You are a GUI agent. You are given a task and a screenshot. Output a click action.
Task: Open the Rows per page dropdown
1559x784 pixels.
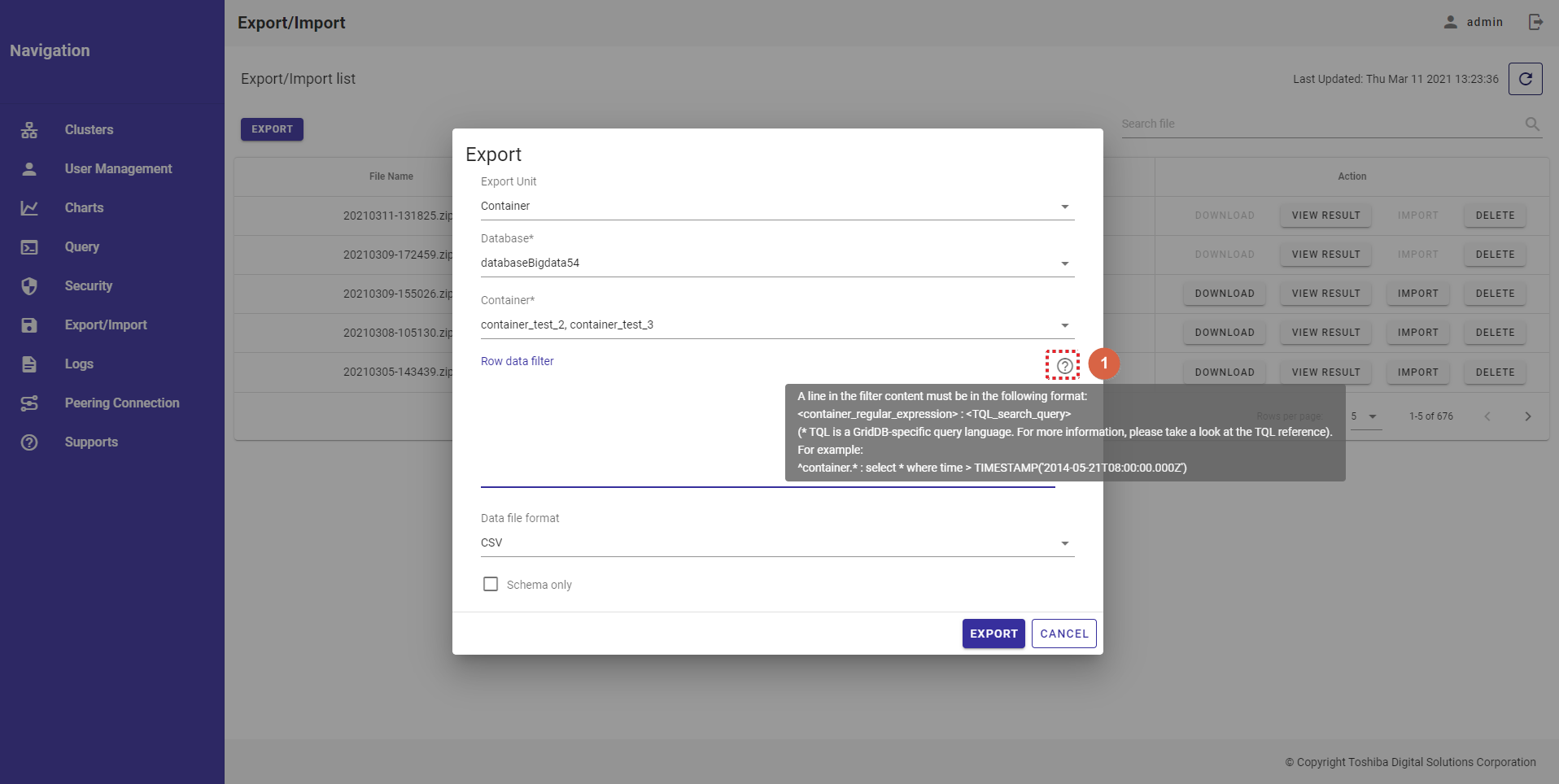coord(1365,416)
